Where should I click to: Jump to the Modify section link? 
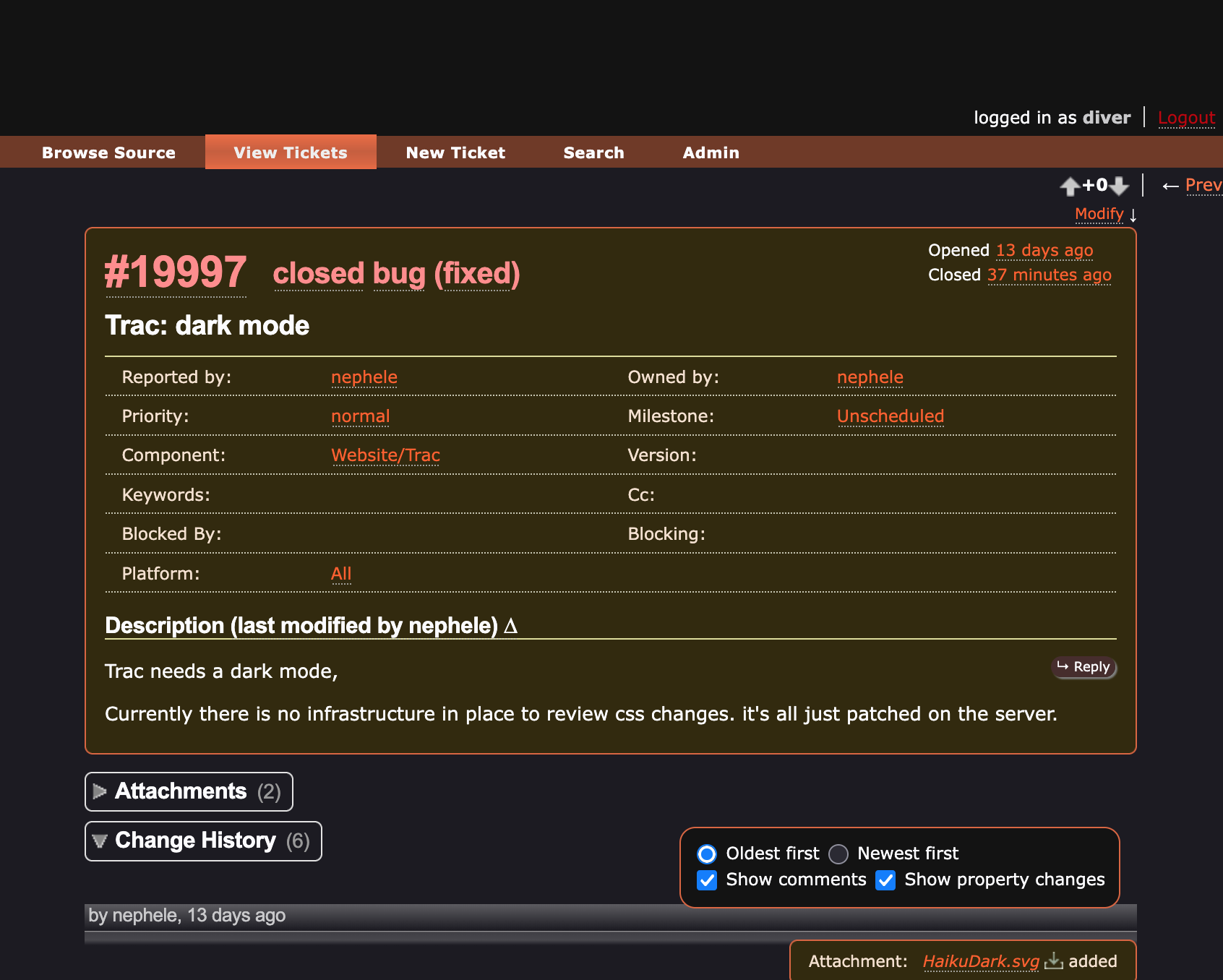point(1099,214)
